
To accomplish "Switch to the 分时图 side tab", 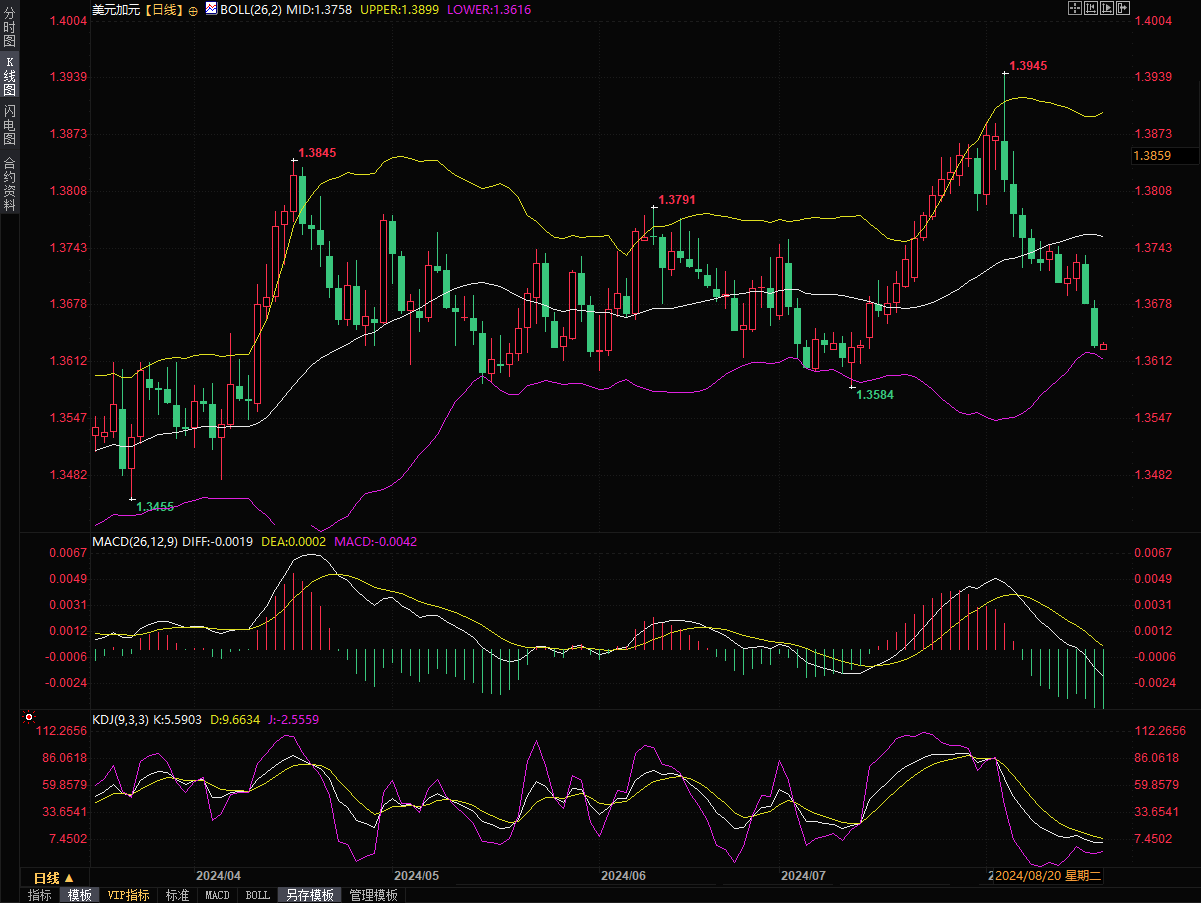I will (x=9, y=34).
